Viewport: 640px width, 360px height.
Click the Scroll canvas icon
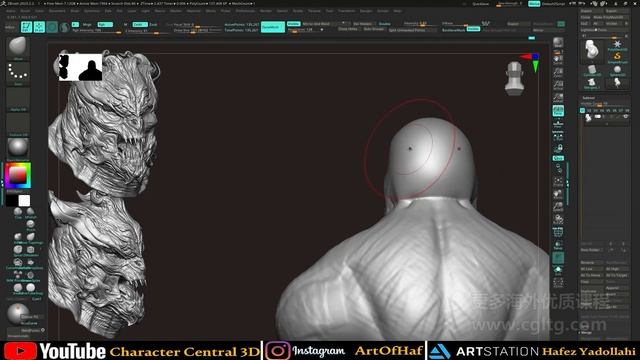pos(558,60)
